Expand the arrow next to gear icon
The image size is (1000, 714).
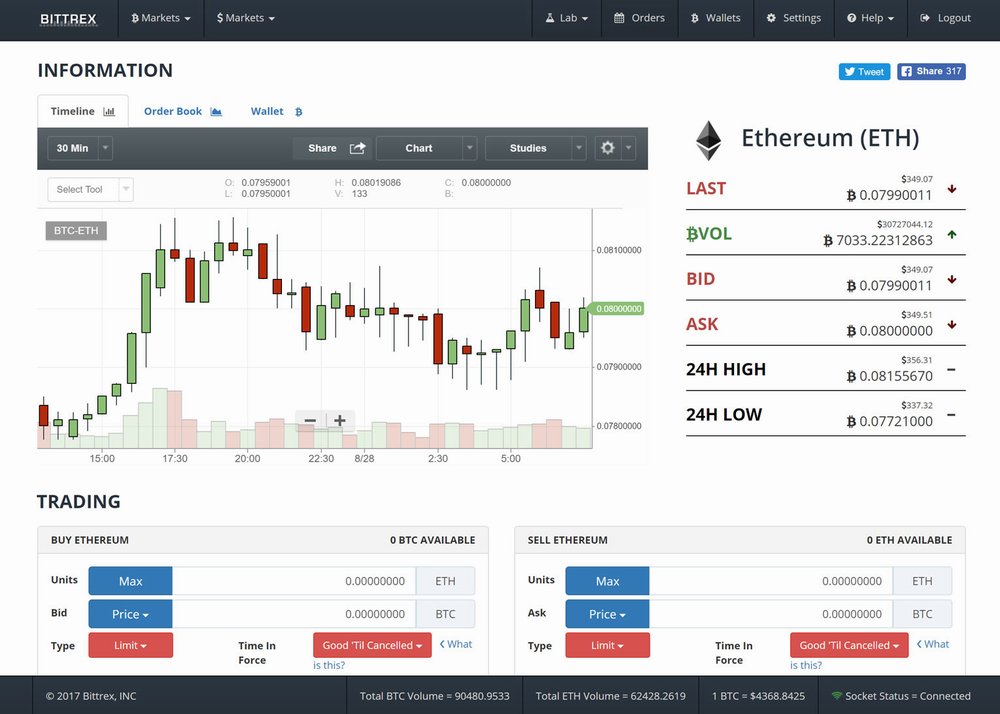628,148
